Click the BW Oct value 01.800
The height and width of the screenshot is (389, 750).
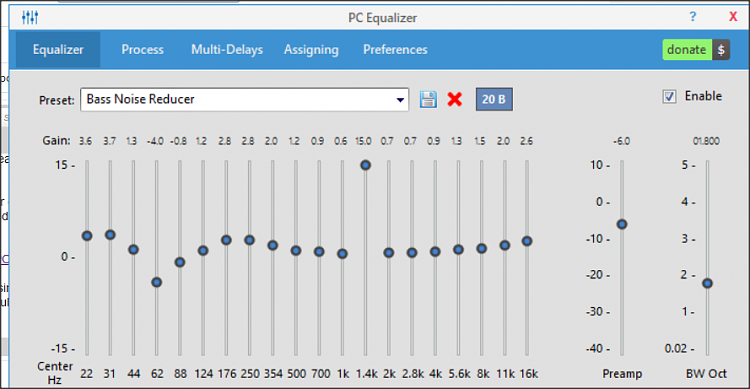click(706, 141)
